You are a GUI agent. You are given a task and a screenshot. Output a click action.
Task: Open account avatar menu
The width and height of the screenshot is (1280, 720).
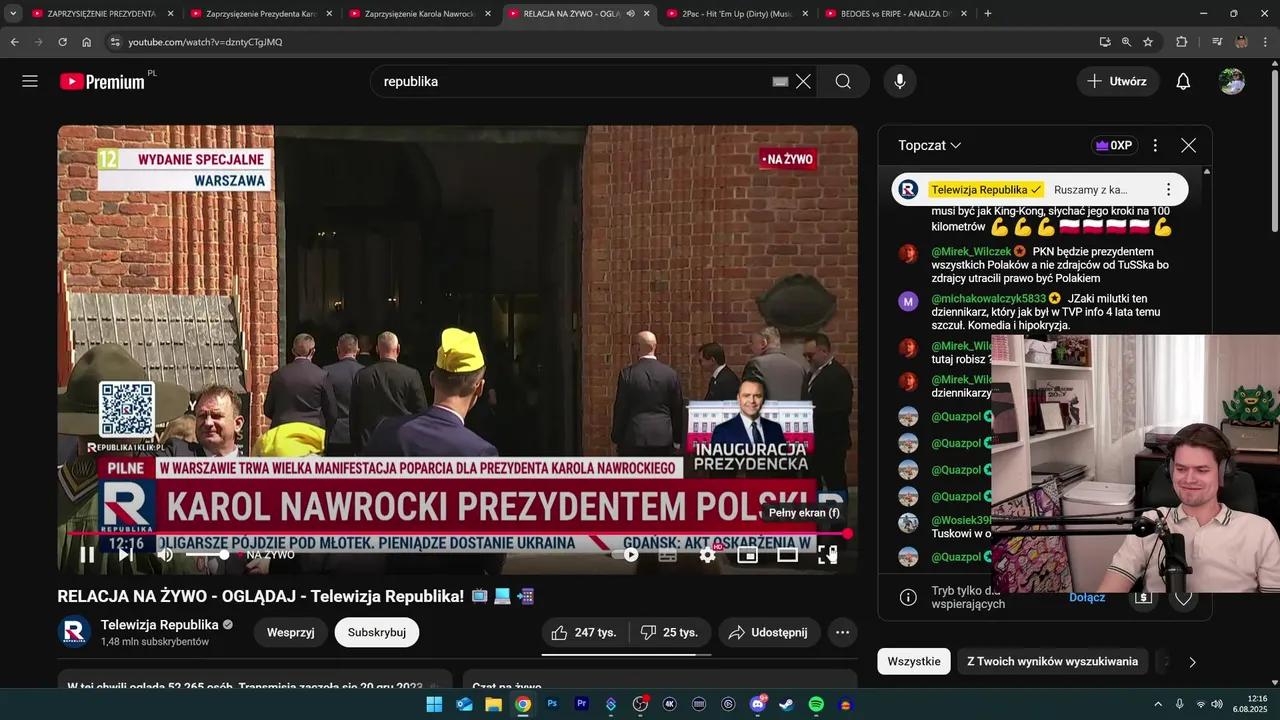[1232, 81]
